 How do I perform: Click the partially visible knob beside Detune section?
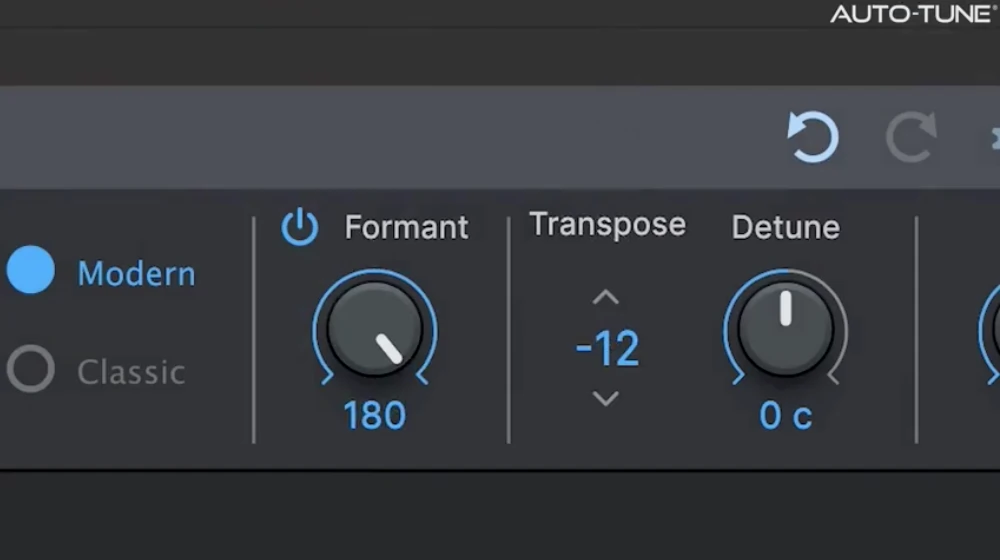click(990, 332)
